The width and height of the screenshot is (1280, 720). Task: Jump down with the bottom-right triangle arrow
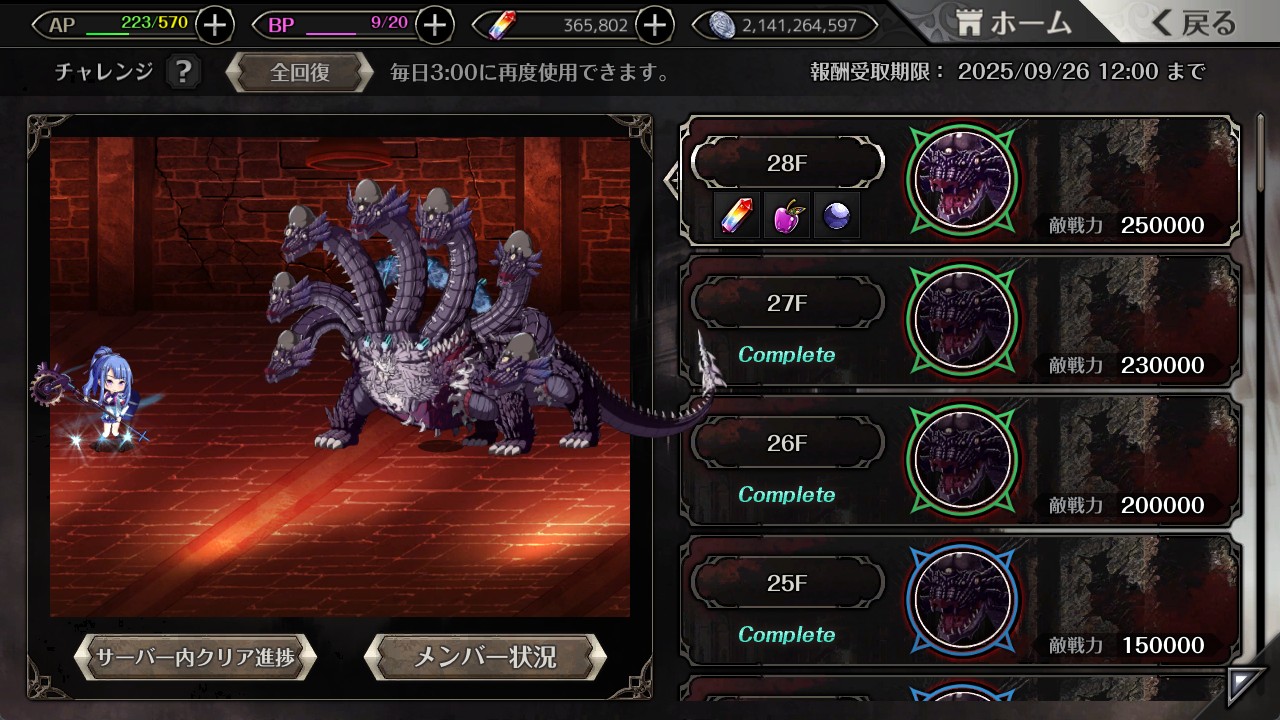(1246, 685)
